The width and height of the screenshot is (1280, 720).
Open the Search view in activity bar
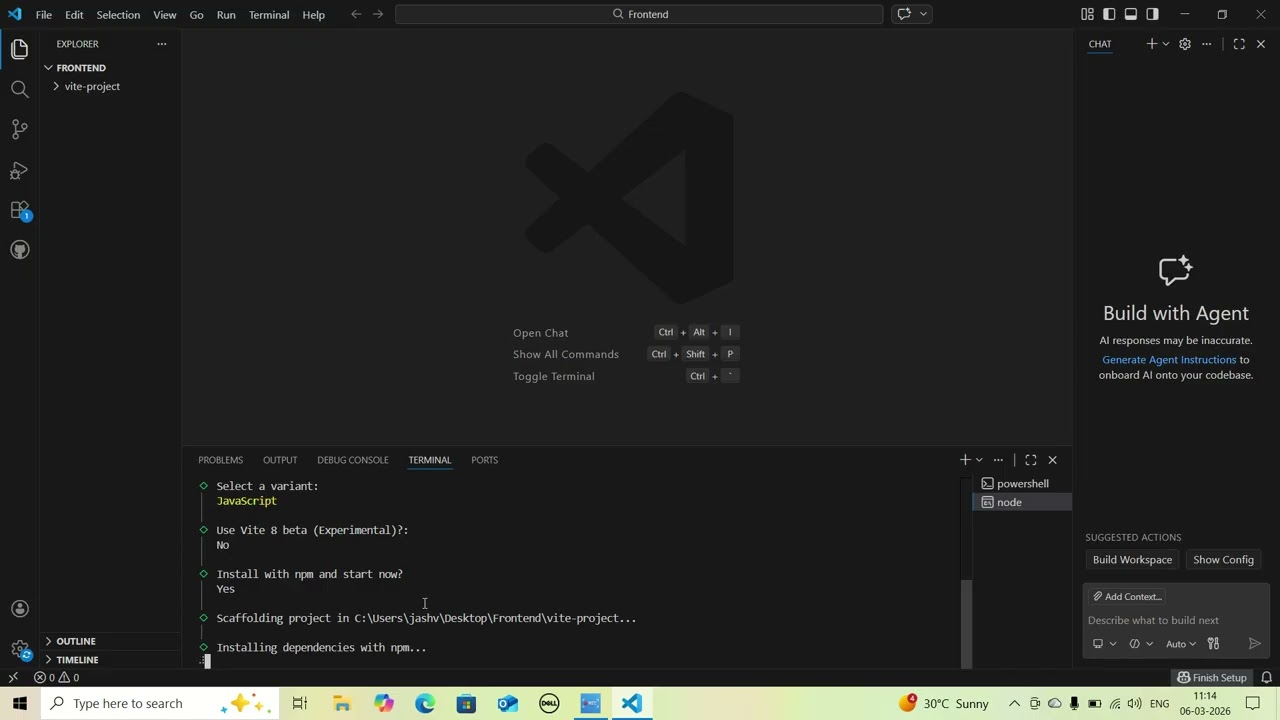click(x=19, y=89)
